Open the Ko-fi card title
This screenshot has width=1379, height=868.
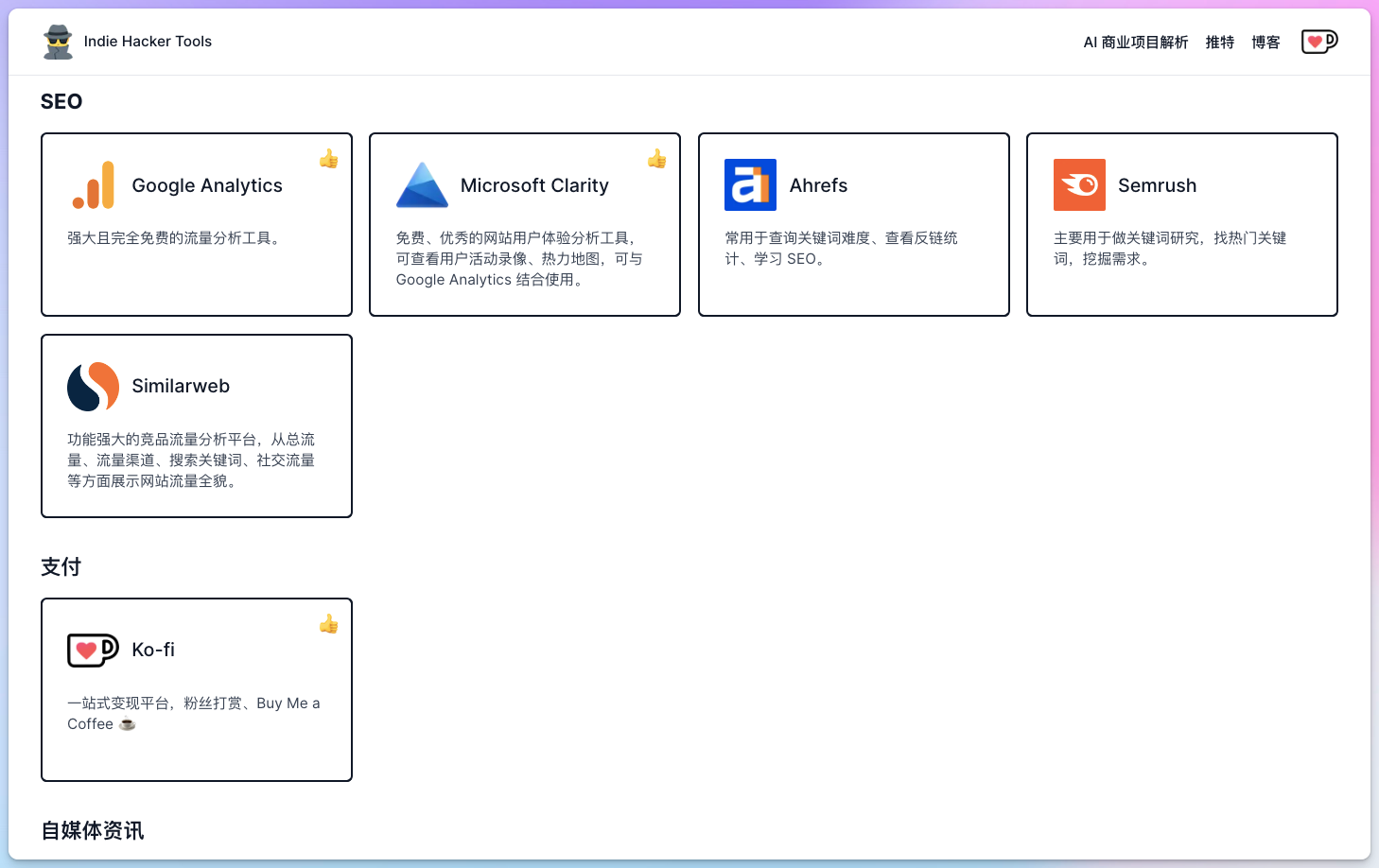point(153,650)
